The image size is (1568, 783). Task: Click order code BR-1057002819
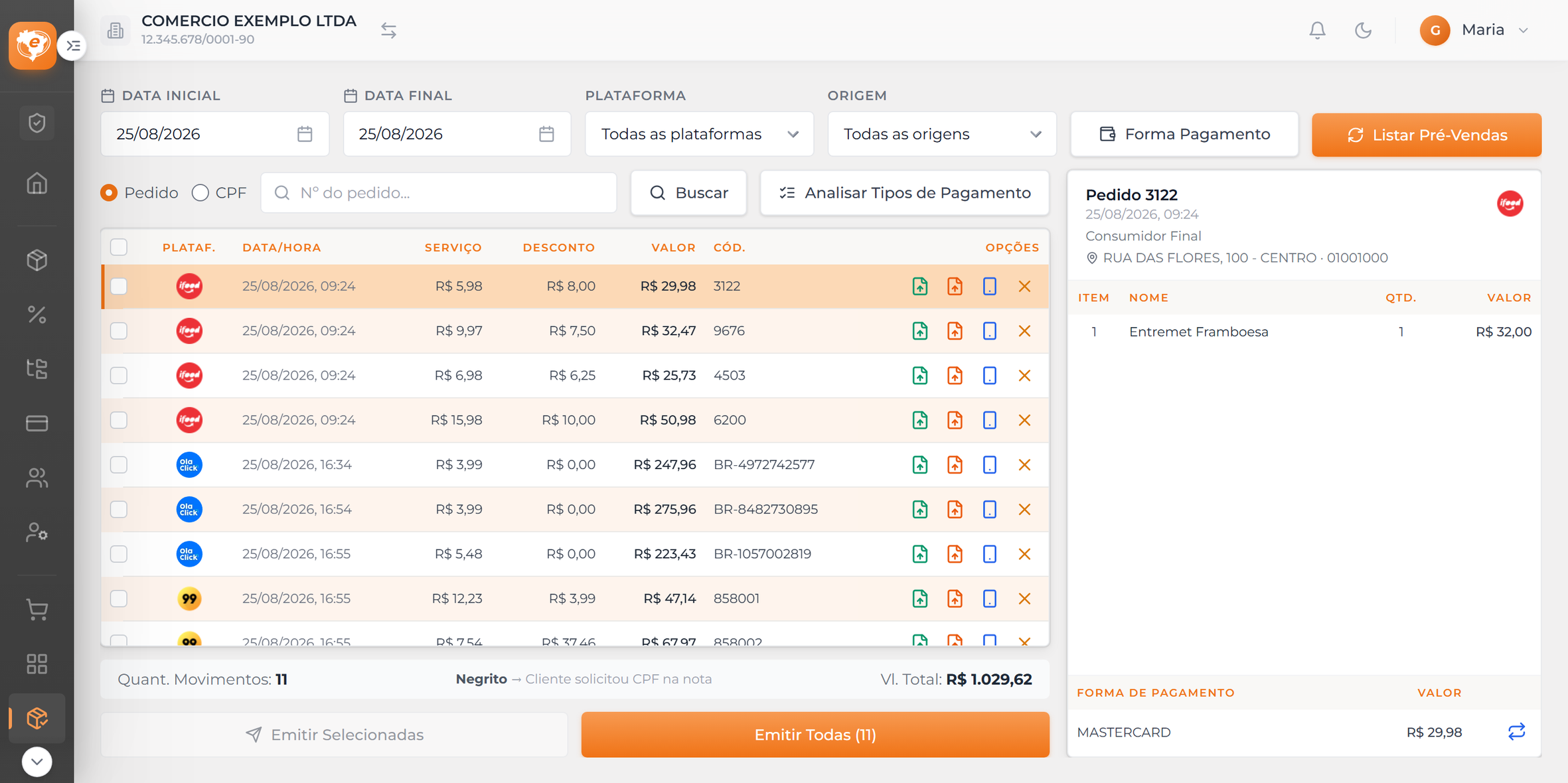click(762, 553)
